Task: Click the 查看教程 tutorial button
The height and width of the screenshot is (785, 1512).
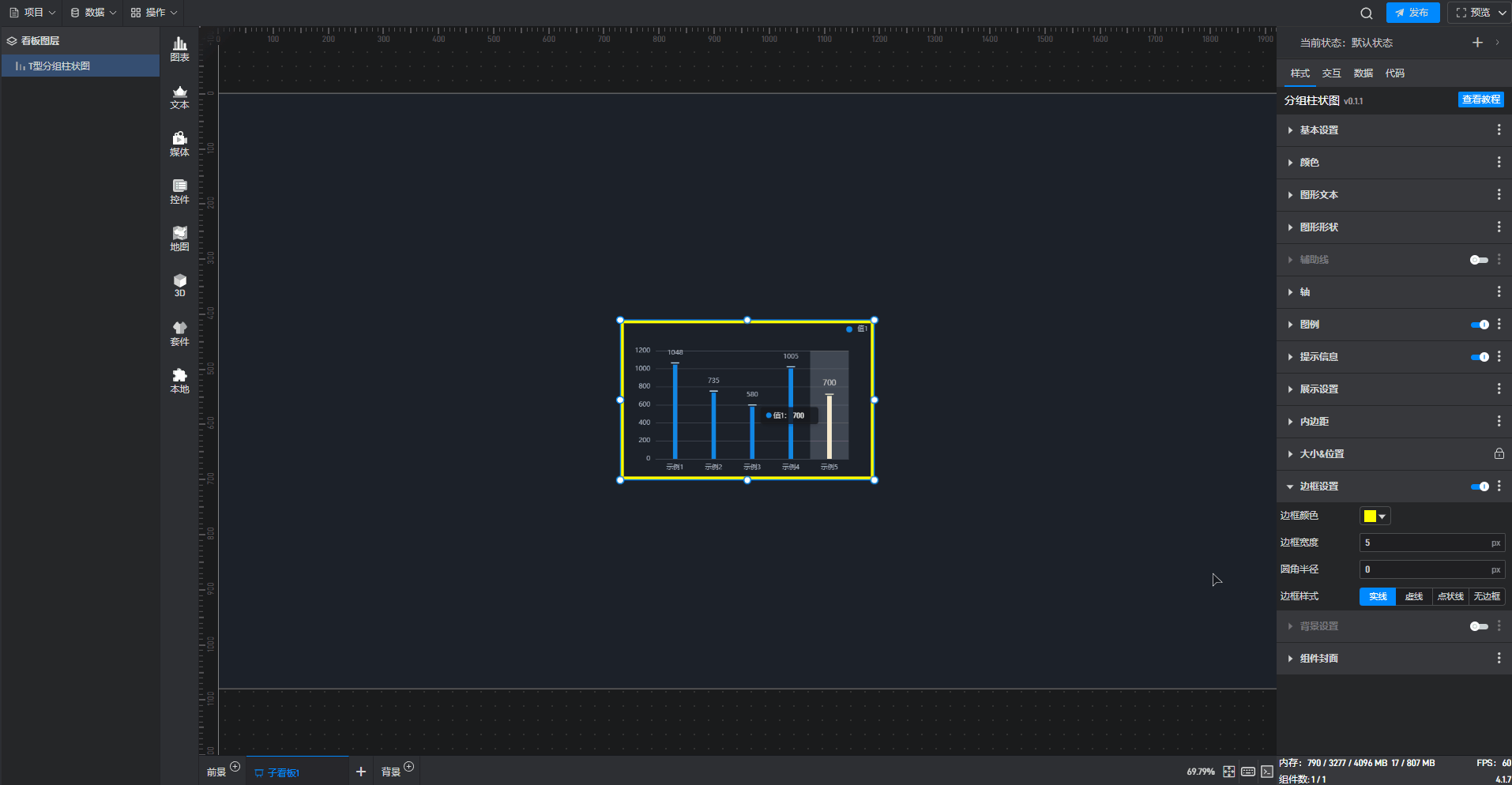Action: click(x=1480, y=100)
